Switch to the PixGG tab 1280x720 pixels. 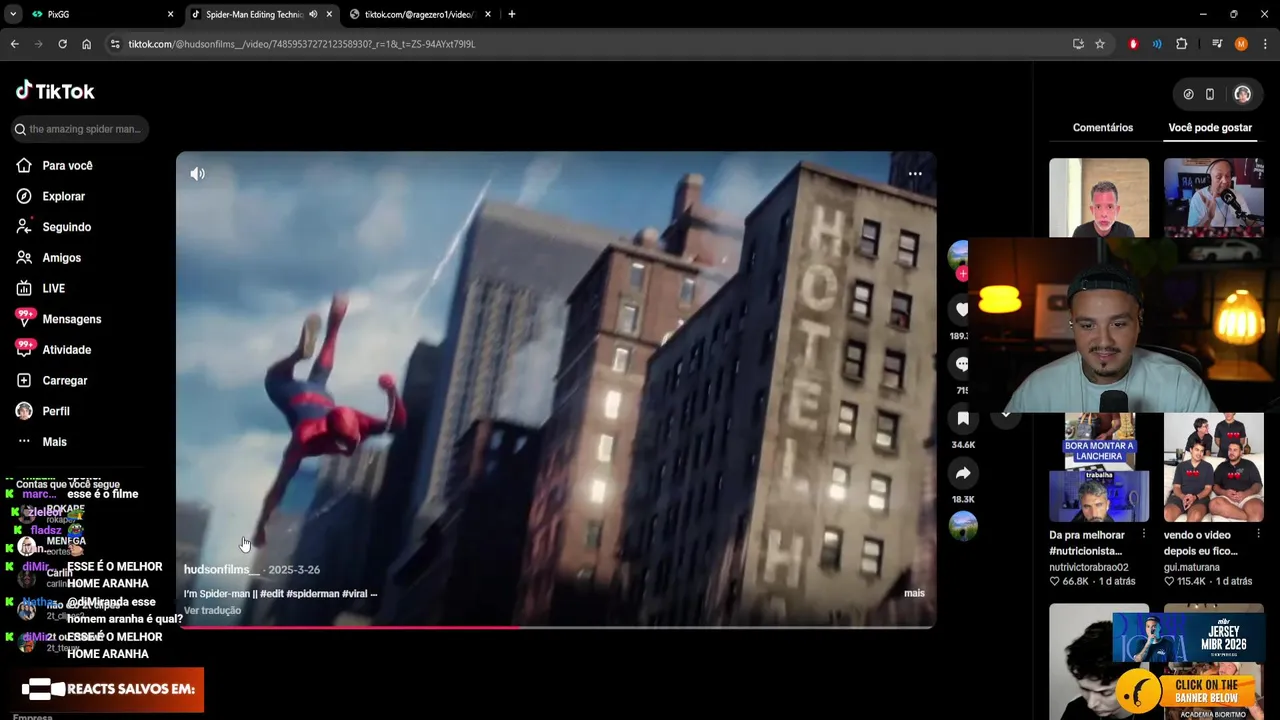pyautogui.click(x=102, y=14)
